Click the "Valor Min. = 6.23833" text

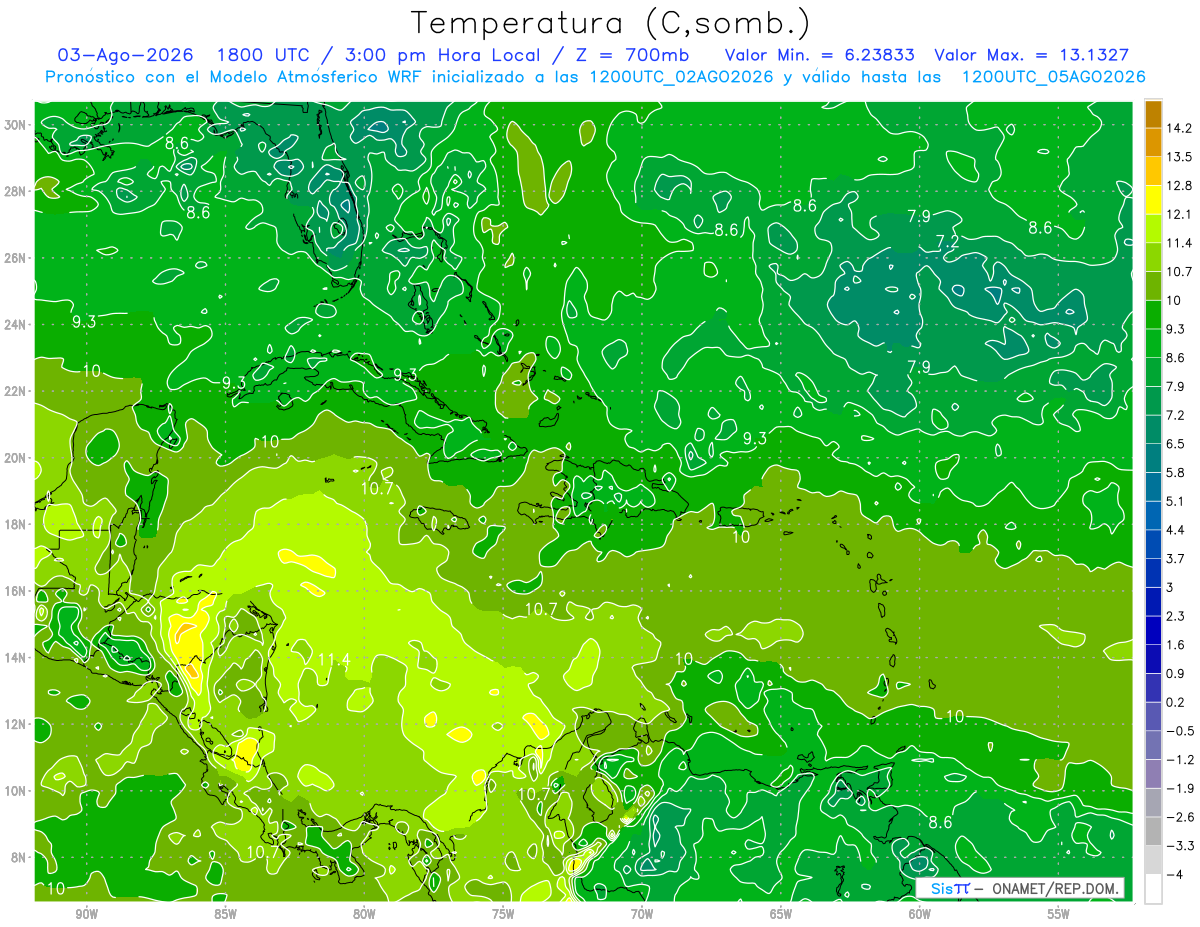tap(820, 55)
